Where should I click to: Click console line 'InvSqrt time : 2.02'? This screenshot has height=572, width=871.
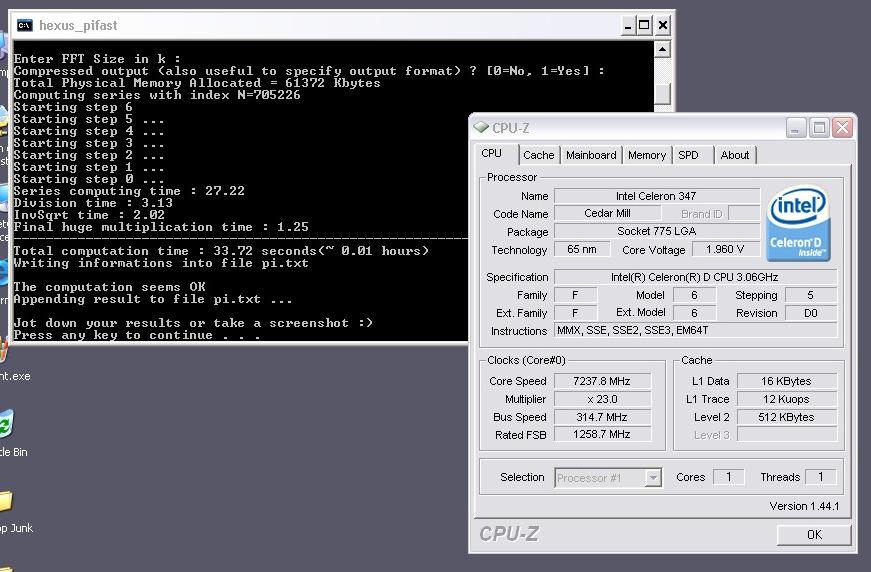89,215
